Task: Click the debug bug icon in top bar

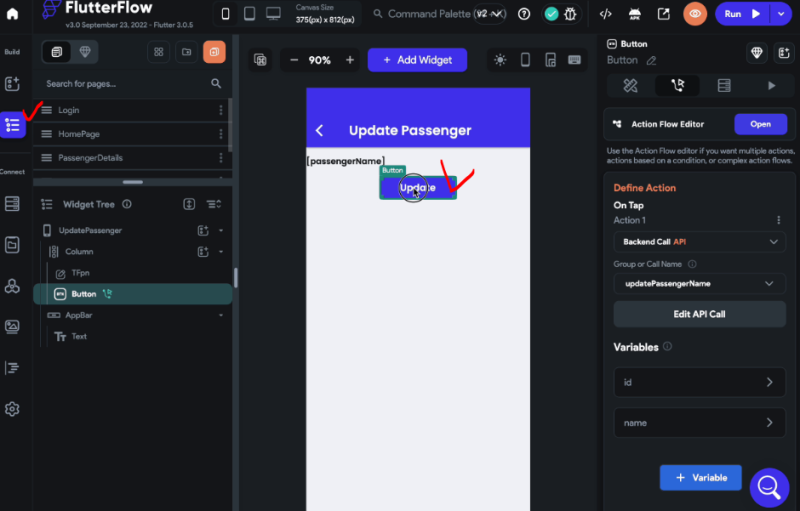Action: 570,14
